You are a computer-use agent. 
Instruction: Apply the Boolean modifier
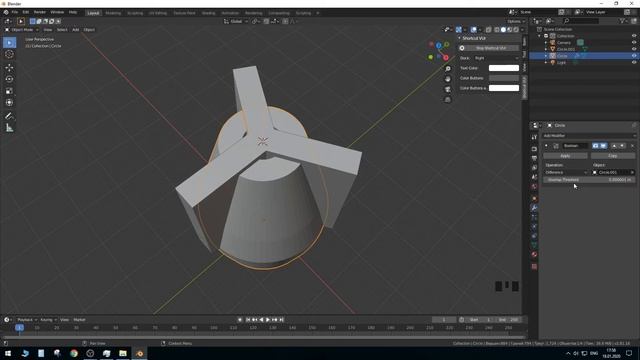tap(565, 156)
